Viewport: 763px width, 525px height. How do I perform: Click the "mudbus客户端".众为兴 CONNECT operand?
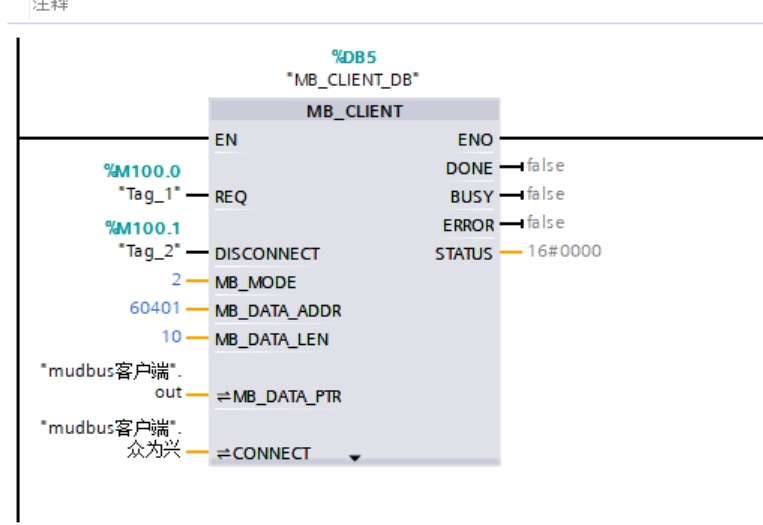click(x=111, y=439)
